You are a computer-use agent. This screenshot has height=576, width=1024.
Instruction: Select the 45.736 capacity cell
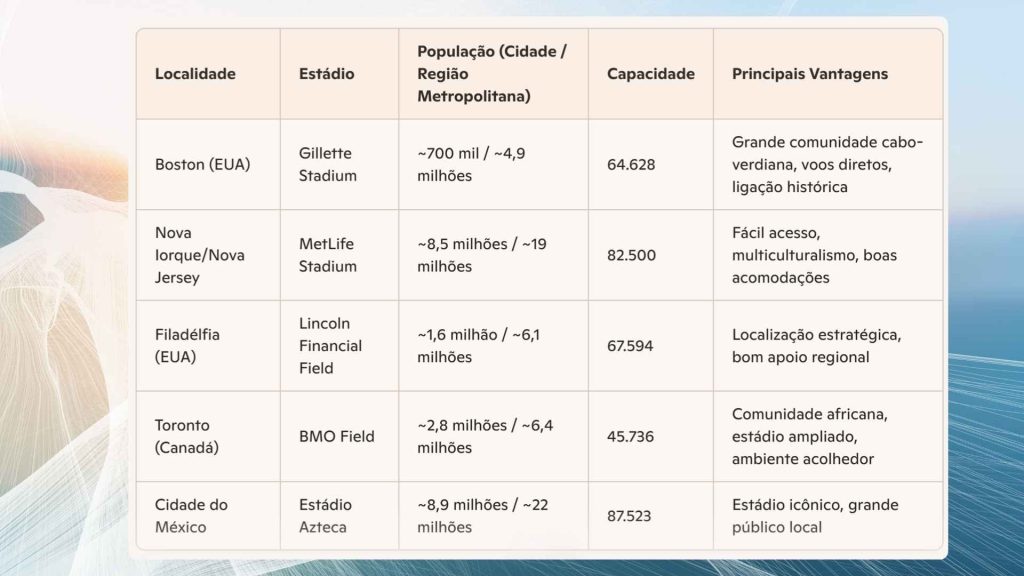[x=631, y=436]
